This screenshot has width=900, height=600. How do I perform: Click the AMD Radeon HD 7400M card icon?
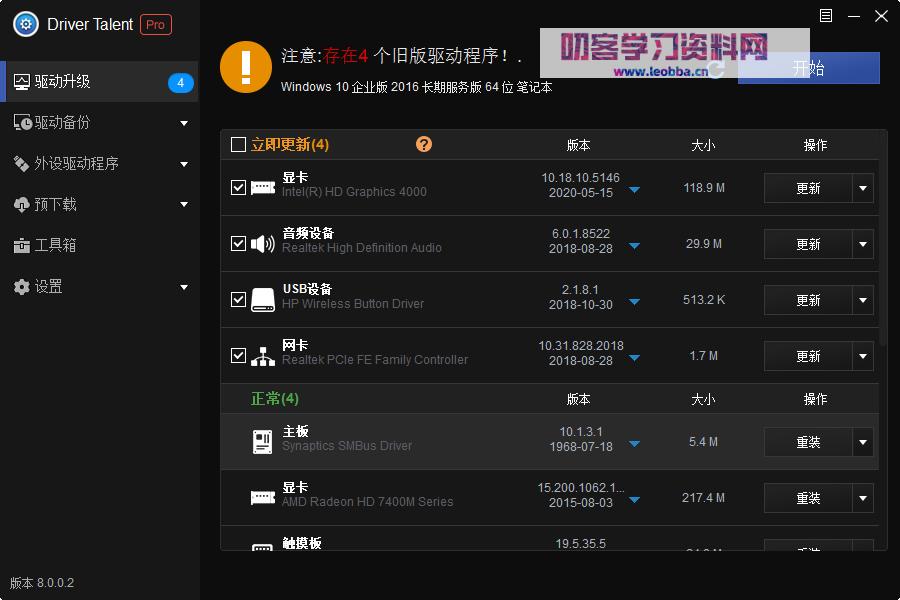tap(263, 497)
